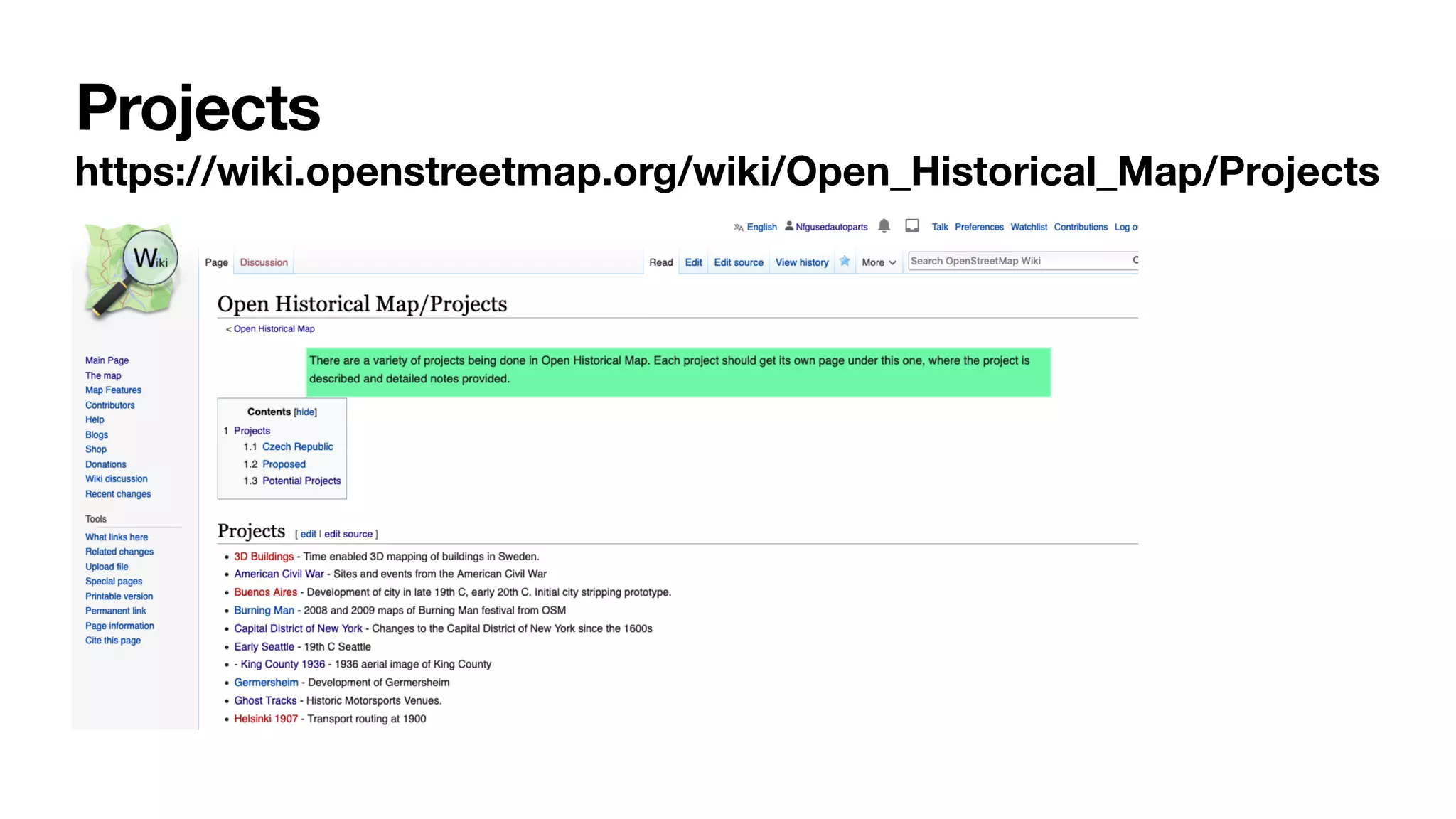Open the Talk link
Image resolution: width=1456 pixels, height=819 pixels.
coord(940,227)
